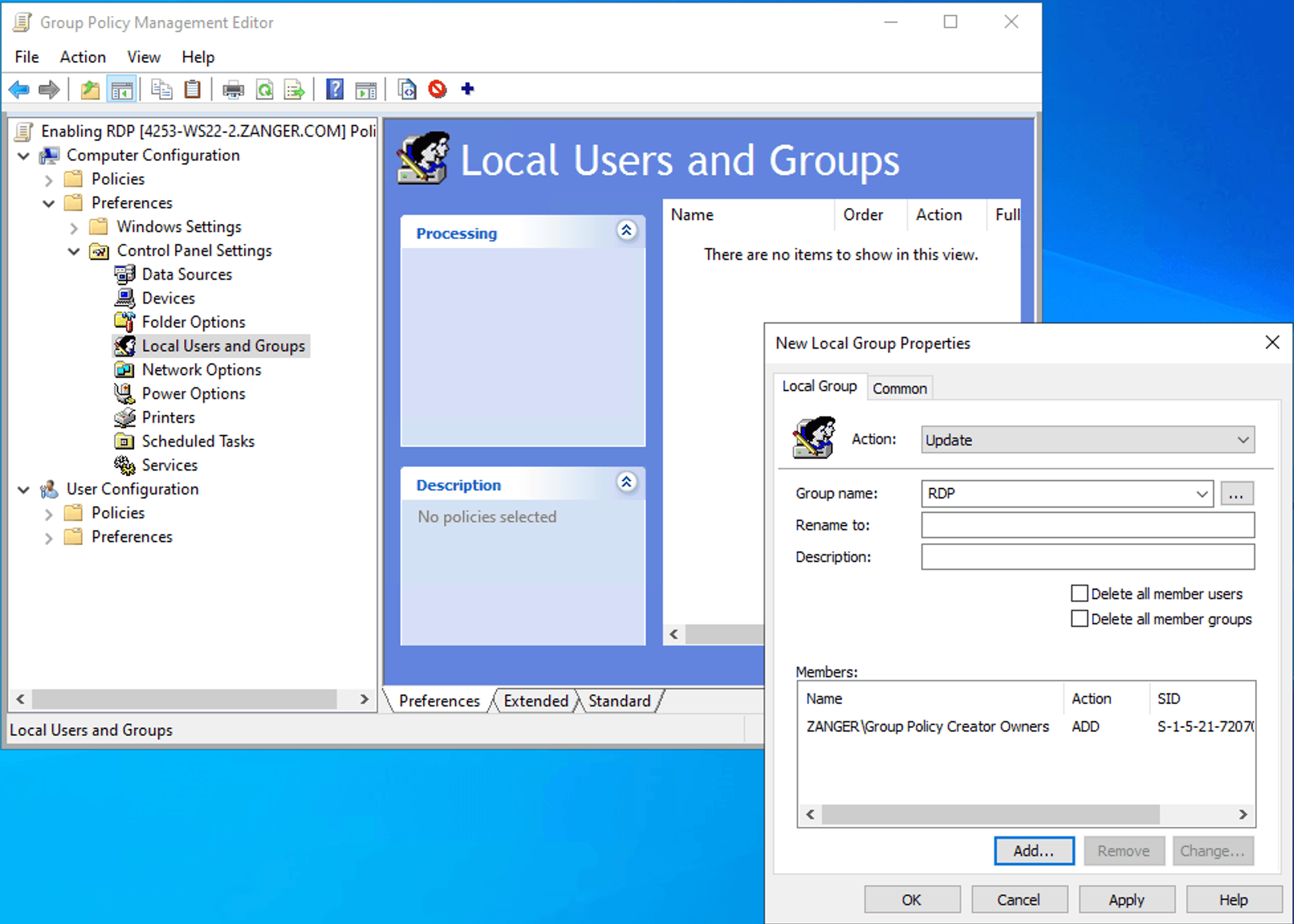The width and height of the screenshot is (1294, 924).
Task: Click the Refresh icon on the toolbar
Action: 265,89
